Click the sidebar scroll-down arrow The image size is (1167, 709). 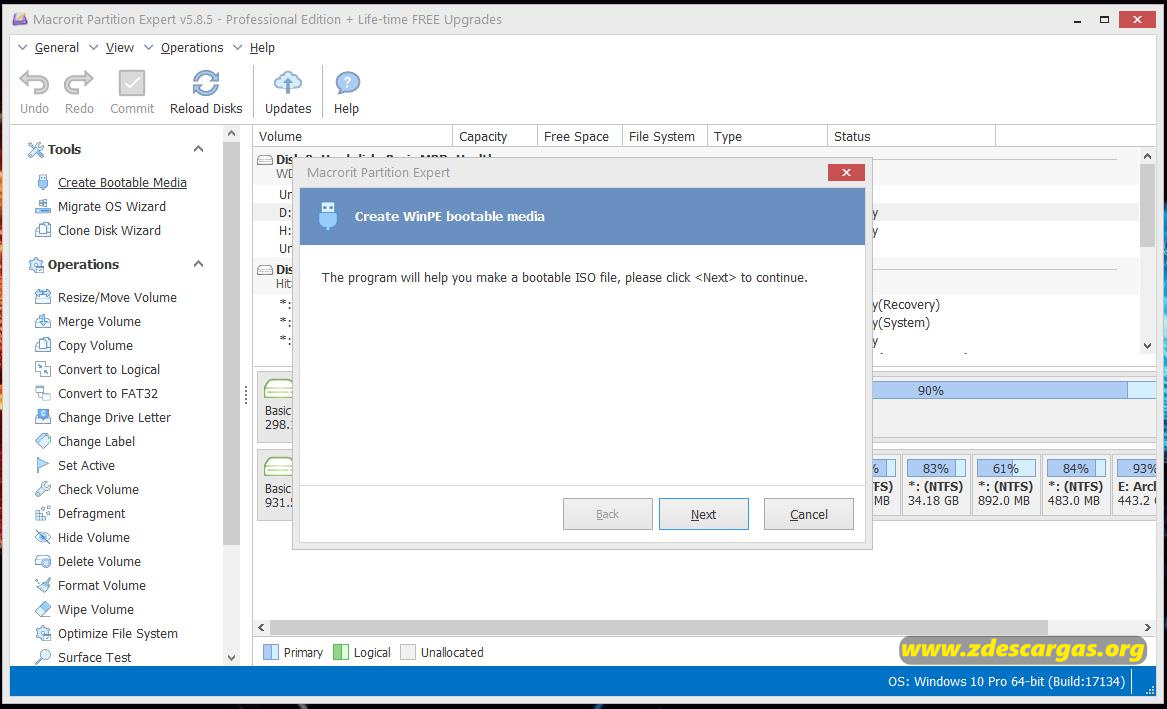point(231,658)
